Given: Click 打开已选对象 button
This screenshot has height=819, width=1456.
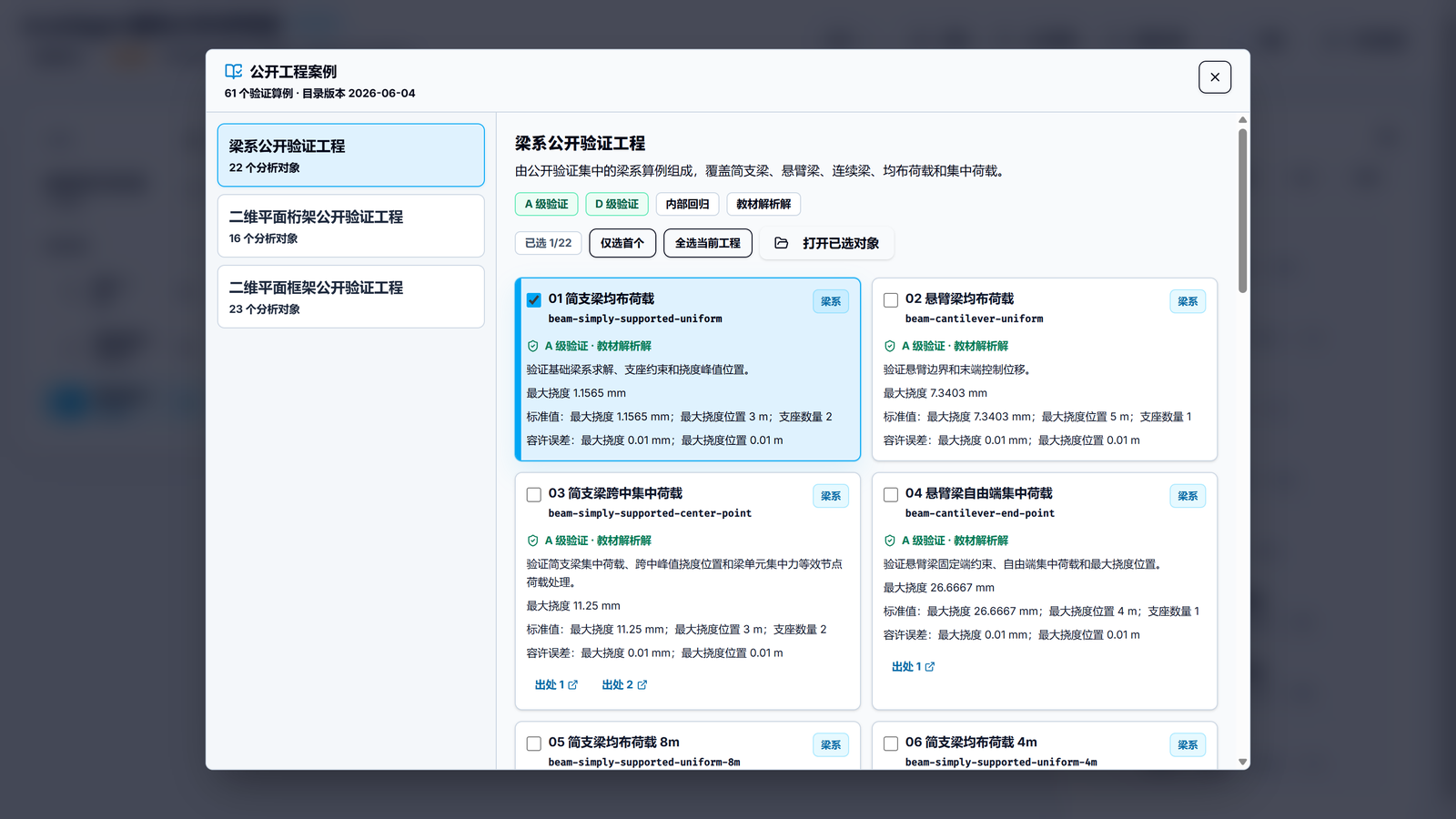Looking at the screenshot, I should tap(826, 243).
